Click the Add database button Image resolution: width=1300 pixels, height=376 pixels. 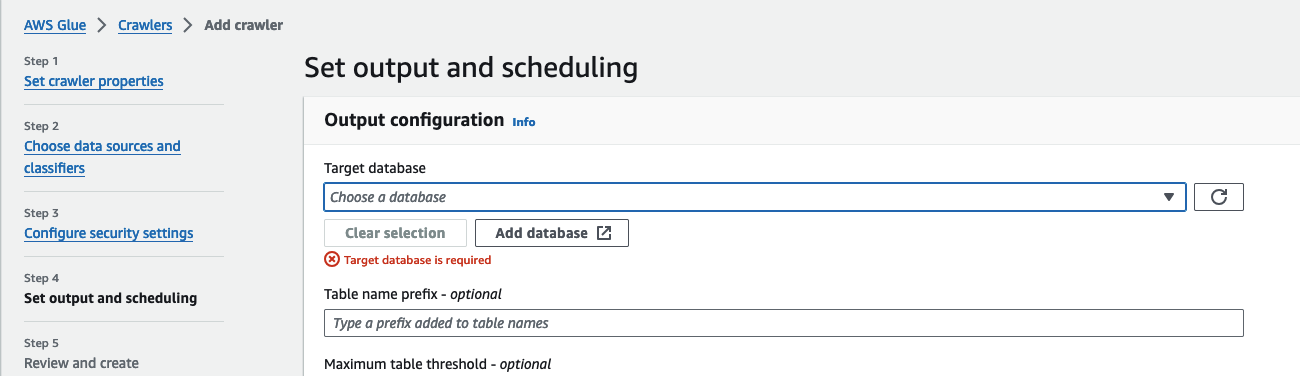coord(551,233)
